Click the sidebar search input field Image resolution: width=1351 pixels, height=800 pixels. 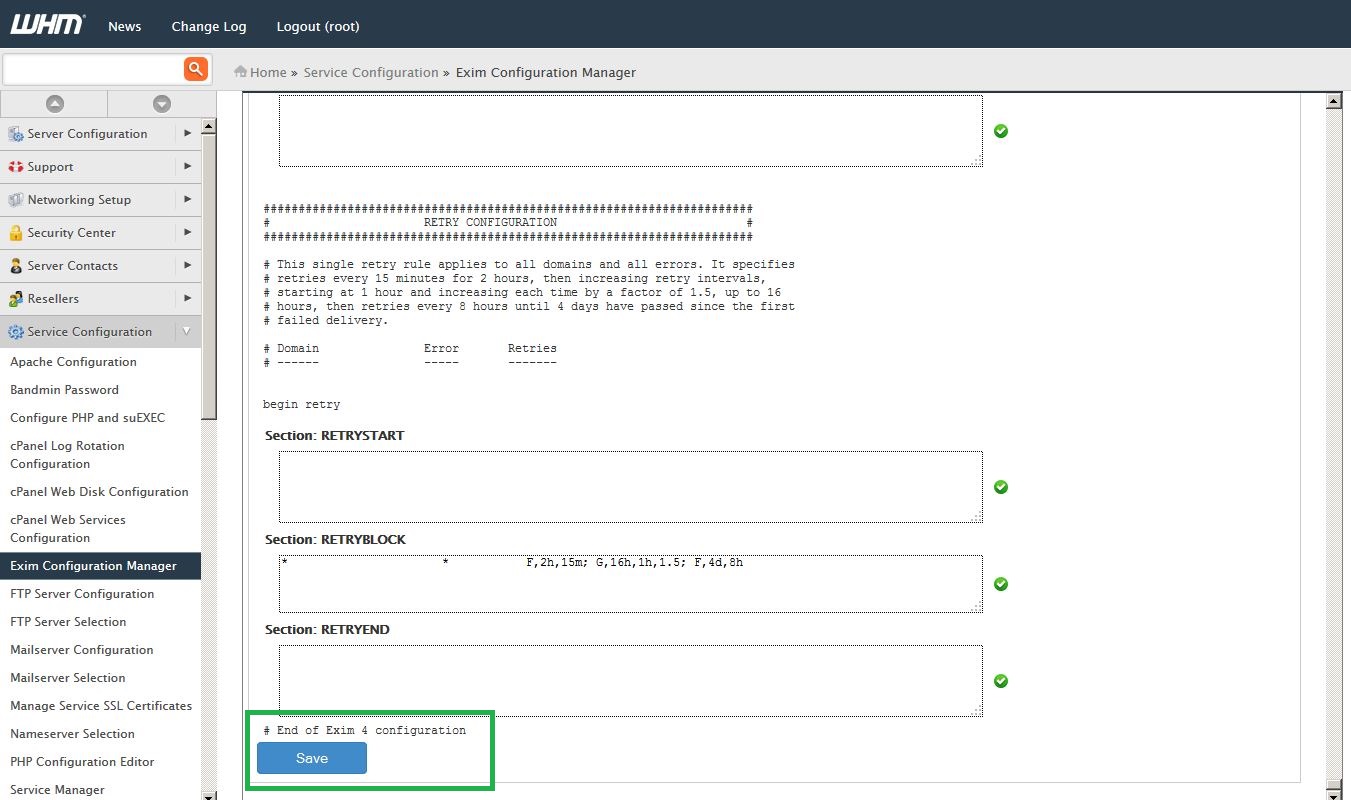[93, 69]
